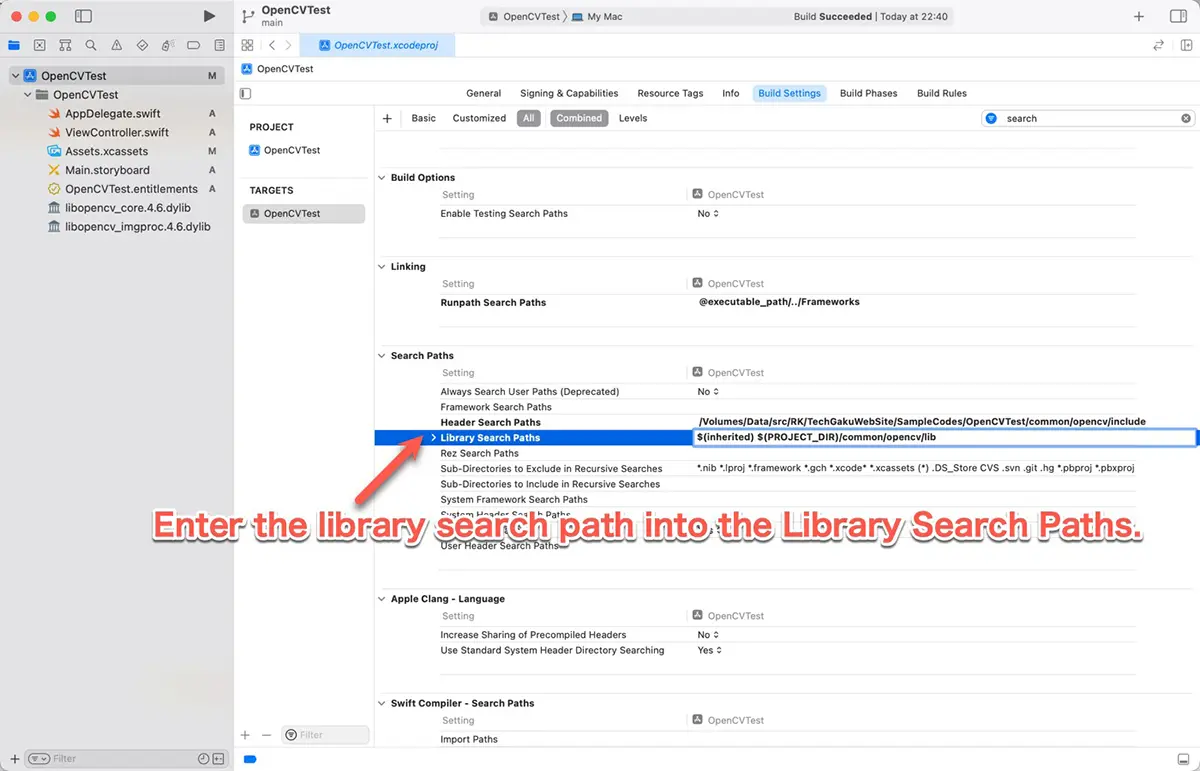Change Use Standard System Header Directory Searching value

[710, 650]
